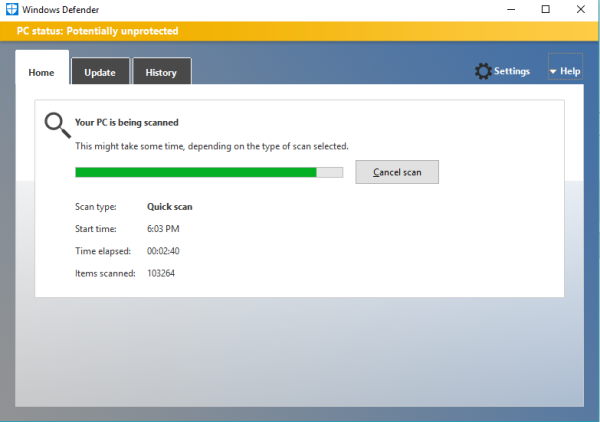
Task: Click the Settings gear icon
Action: [x=483, y=71]
